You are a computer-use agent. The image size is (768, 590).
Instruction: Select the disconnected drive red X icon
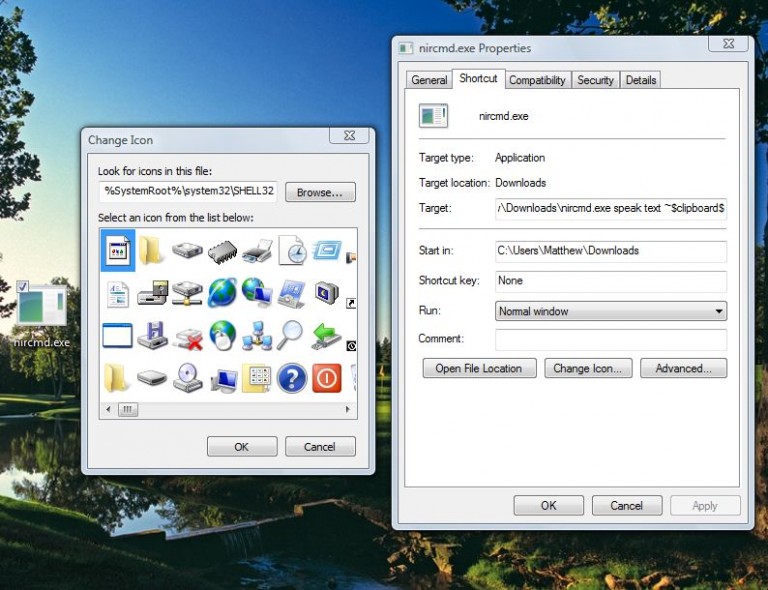(188, 338)
